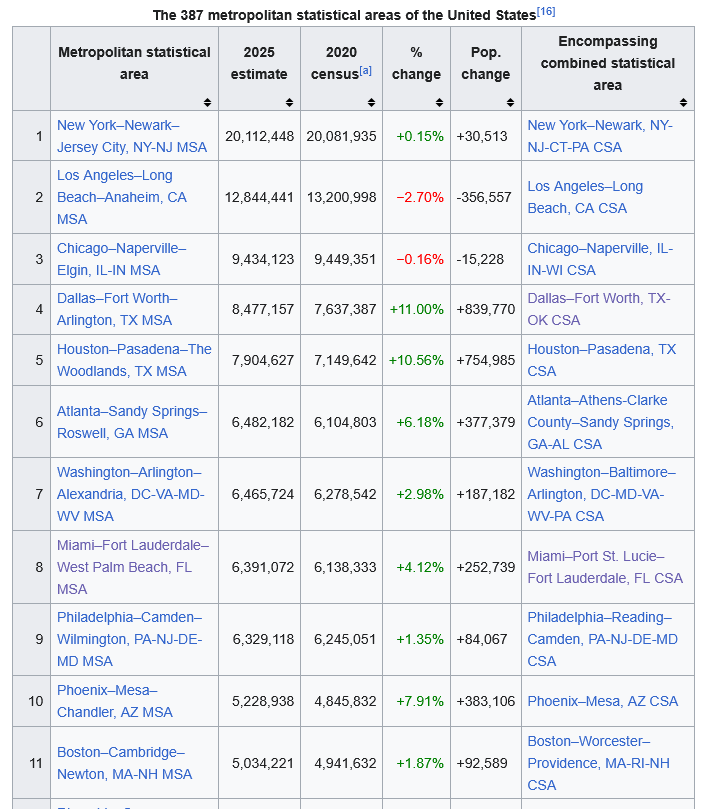Open Chicago–Naperville–Elgin MSA link
Image resolution: width=711 pixels, height=809 pixels.
[x=121, y=259]
